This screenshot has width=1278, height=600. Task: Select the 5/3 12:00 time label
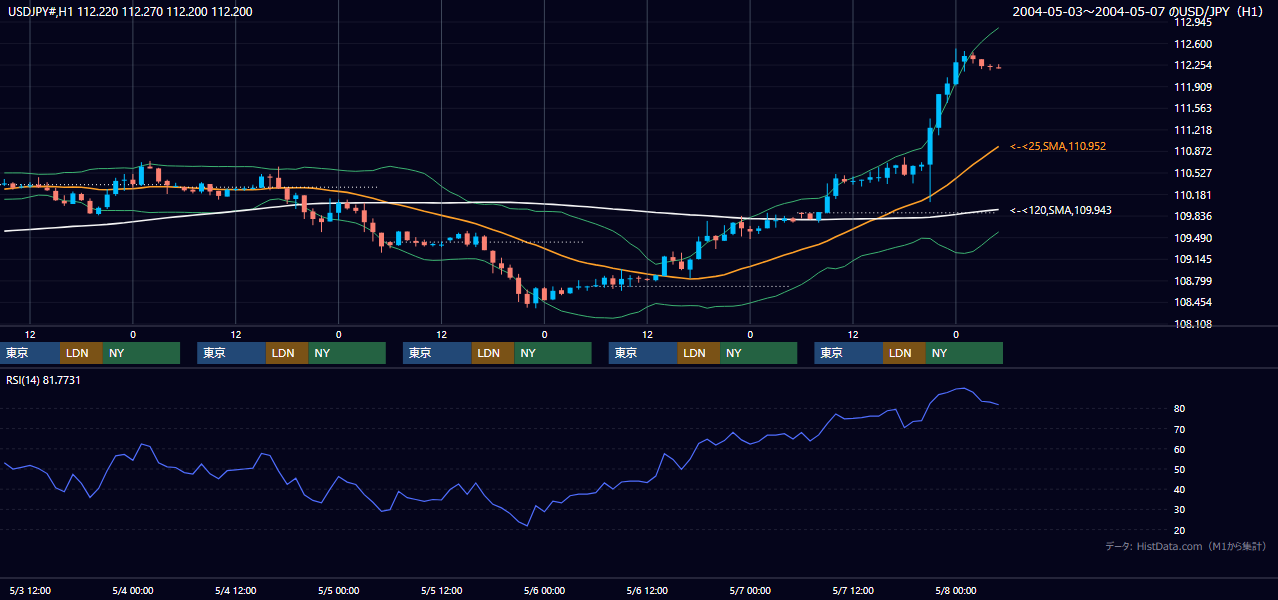(30, 590)
